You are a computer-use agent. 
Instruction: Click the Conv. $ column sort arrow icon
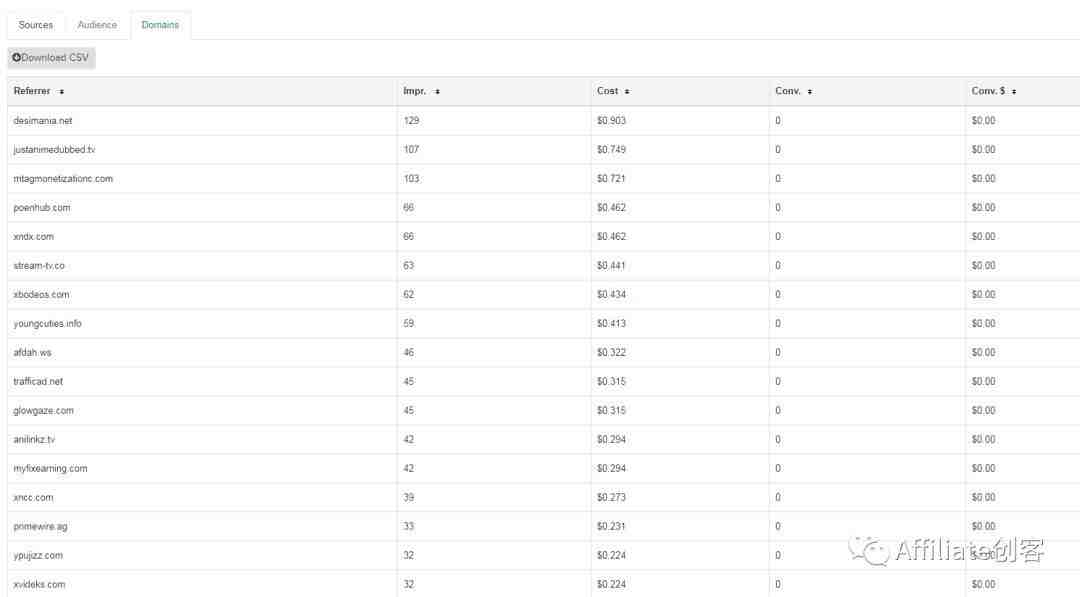click(1014, 92)
